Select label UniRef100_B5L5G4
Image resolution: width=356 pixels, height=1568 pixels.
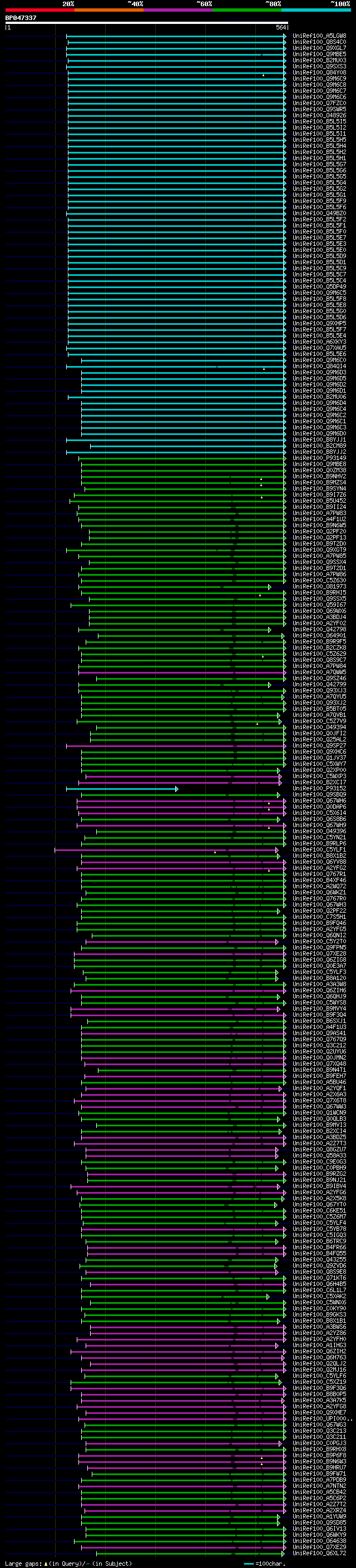319,182
